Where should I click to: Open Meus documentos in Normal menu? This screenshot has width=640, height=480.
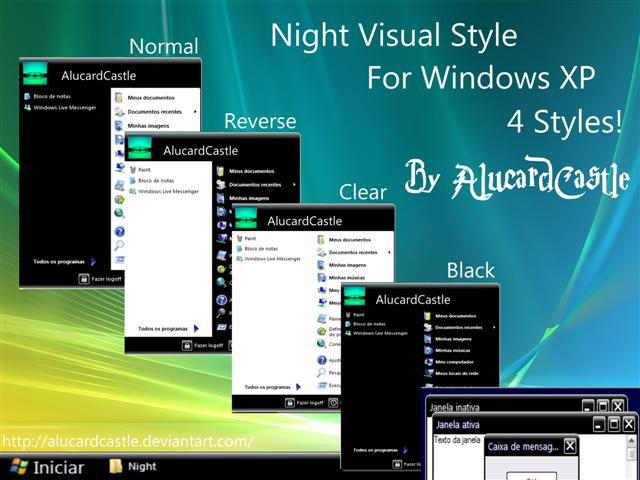(x=145, y=98)
